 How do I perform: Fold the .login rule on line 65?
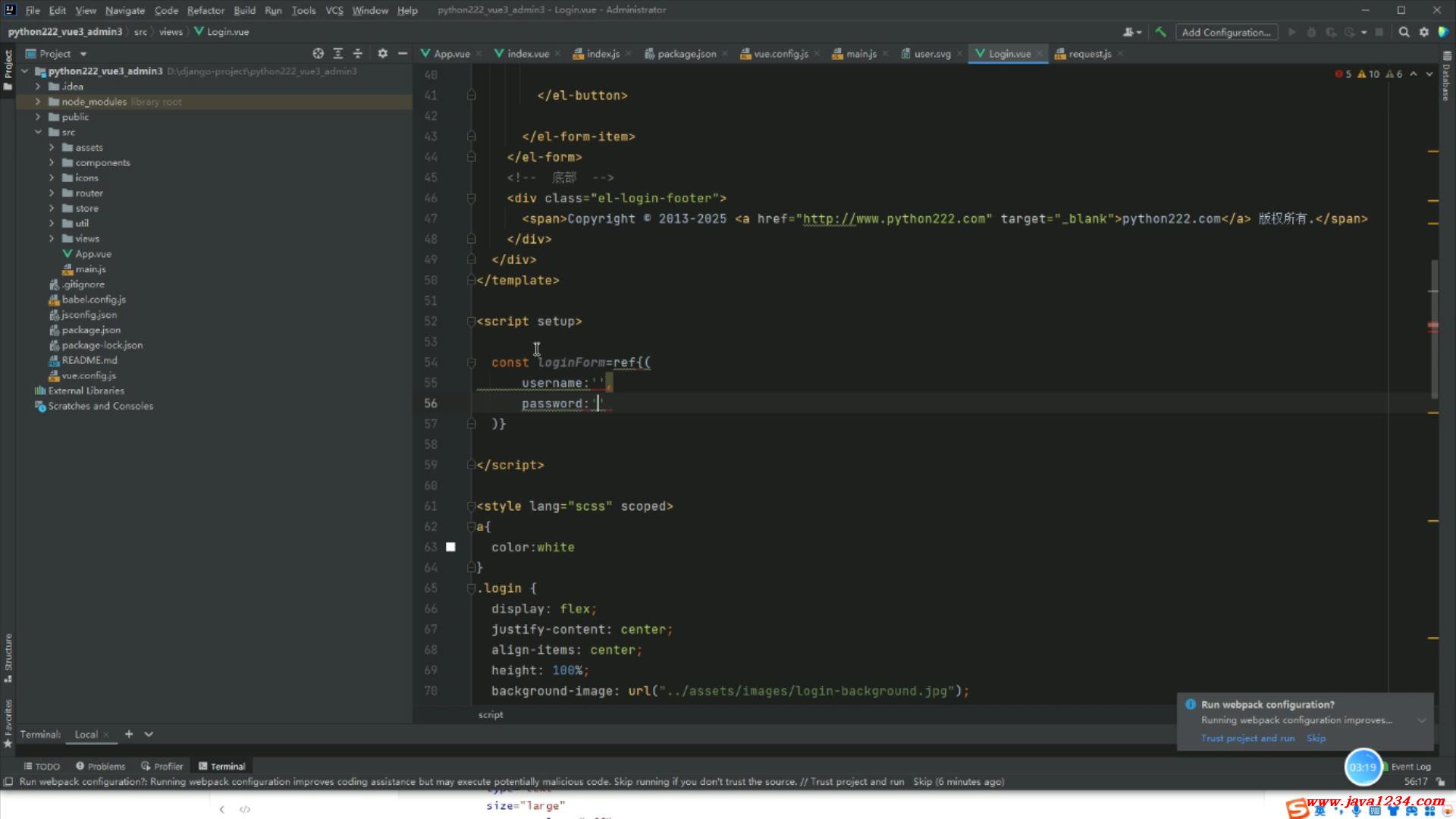pyautogui.click(x=471, y=588)
